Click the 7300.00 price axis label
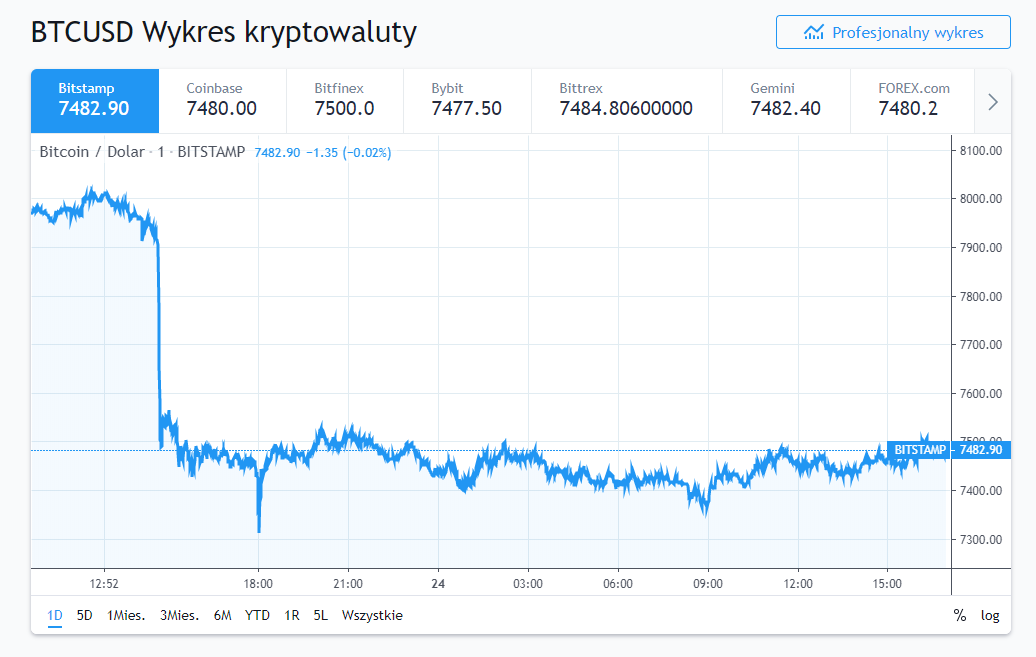The width and height of the screenshot is (1036, 657). (x=980, y=539)
